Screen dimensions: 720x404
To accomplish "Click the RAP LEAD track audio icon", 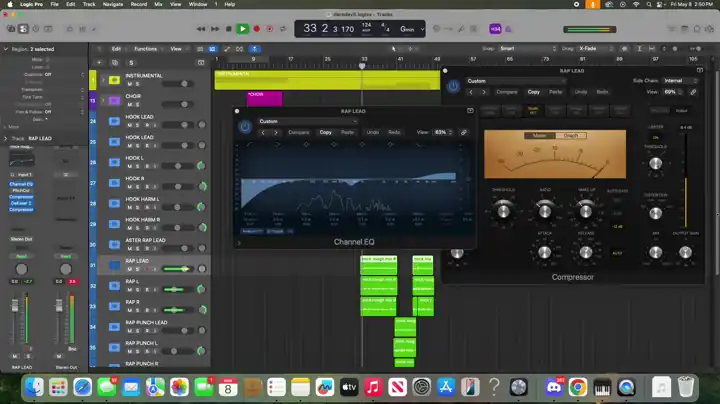I will coord(114,265).
